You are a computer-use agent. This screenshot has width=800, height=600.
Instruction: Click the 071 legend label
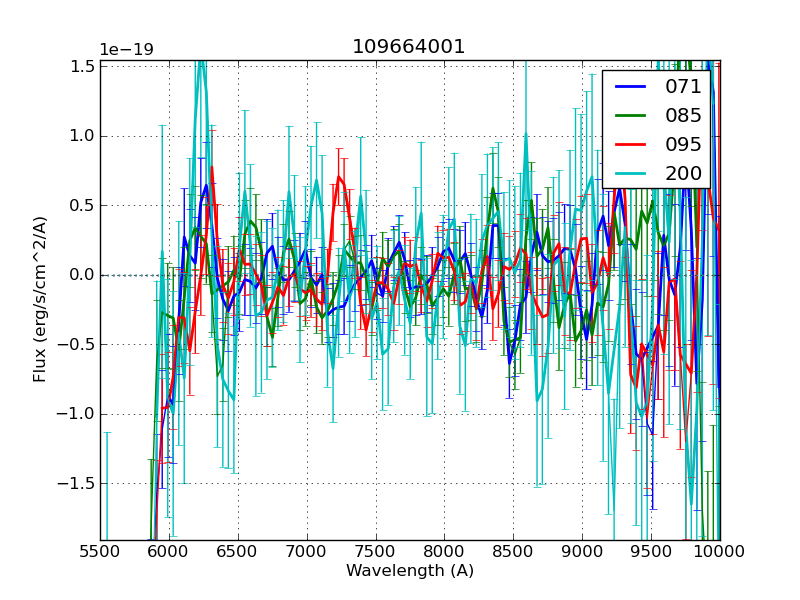pyautogui.click(x=683, y=87)
